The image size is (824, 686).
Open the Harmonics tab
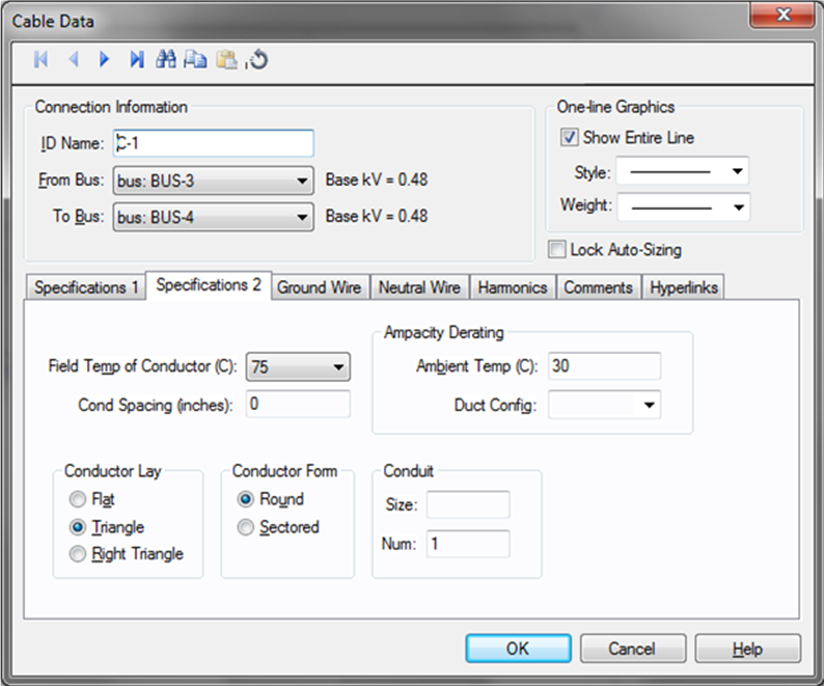(512, 287)
